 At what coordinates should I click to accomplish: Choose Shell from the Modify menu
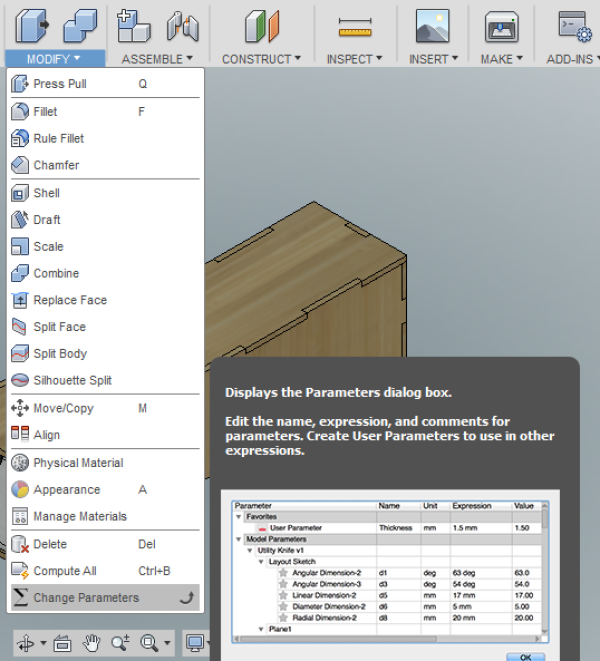pyautogui.click(x=46, y=193)
